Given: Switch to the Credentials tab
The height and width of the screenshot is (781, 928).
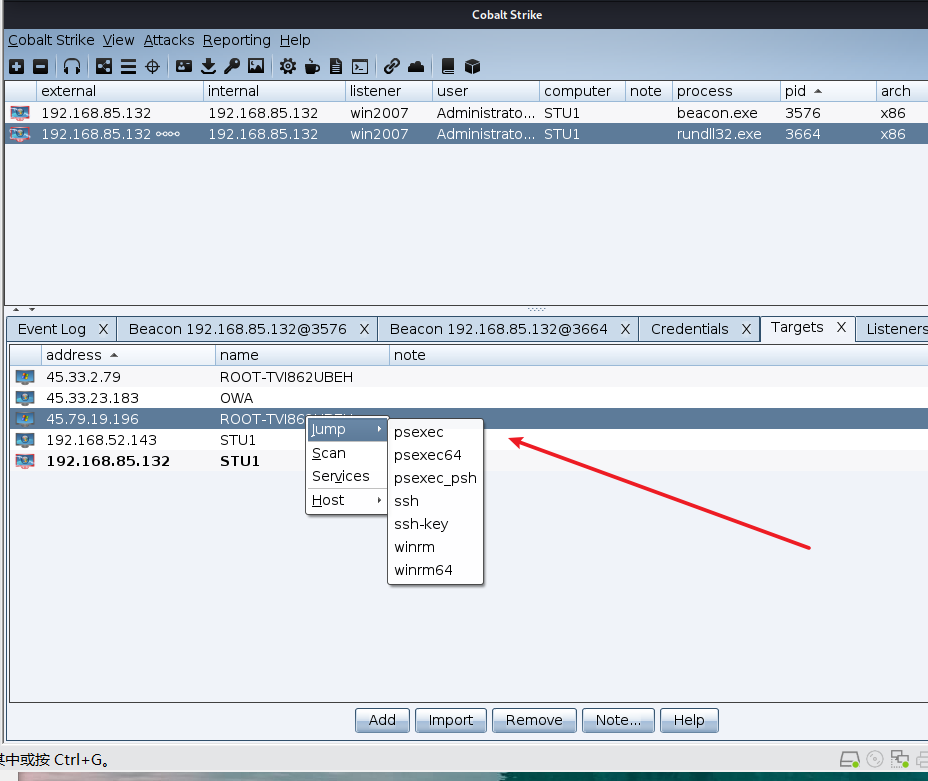Looking at the screenshot, I should pos(689,330).
